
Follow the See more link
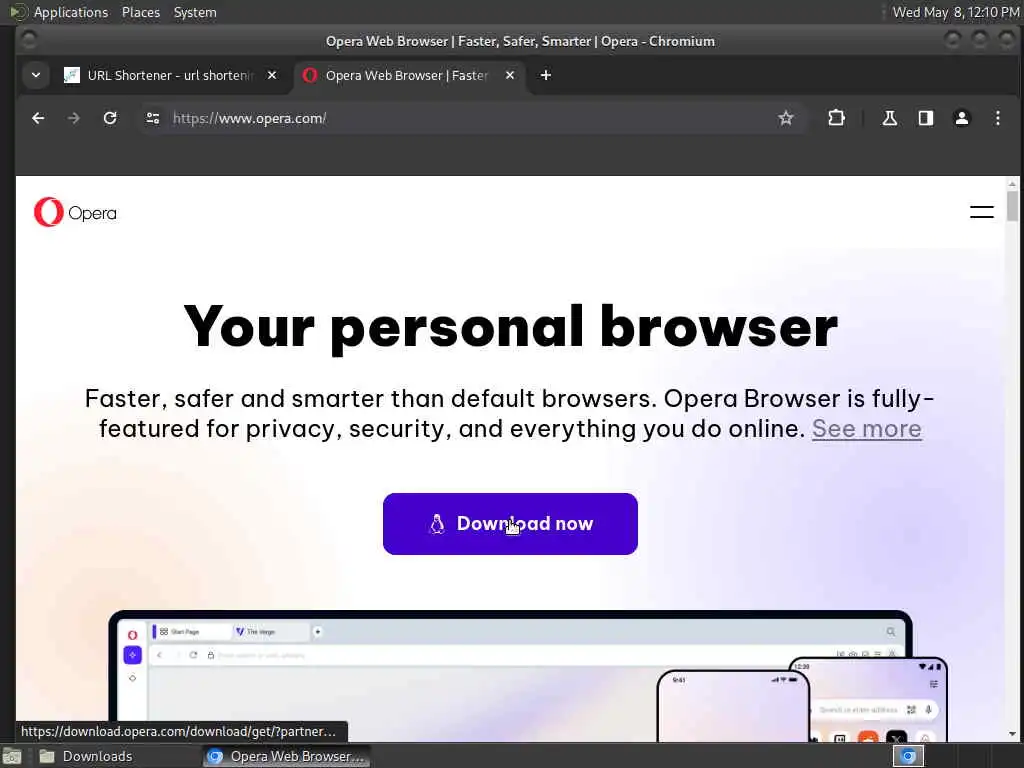point(867,429)
